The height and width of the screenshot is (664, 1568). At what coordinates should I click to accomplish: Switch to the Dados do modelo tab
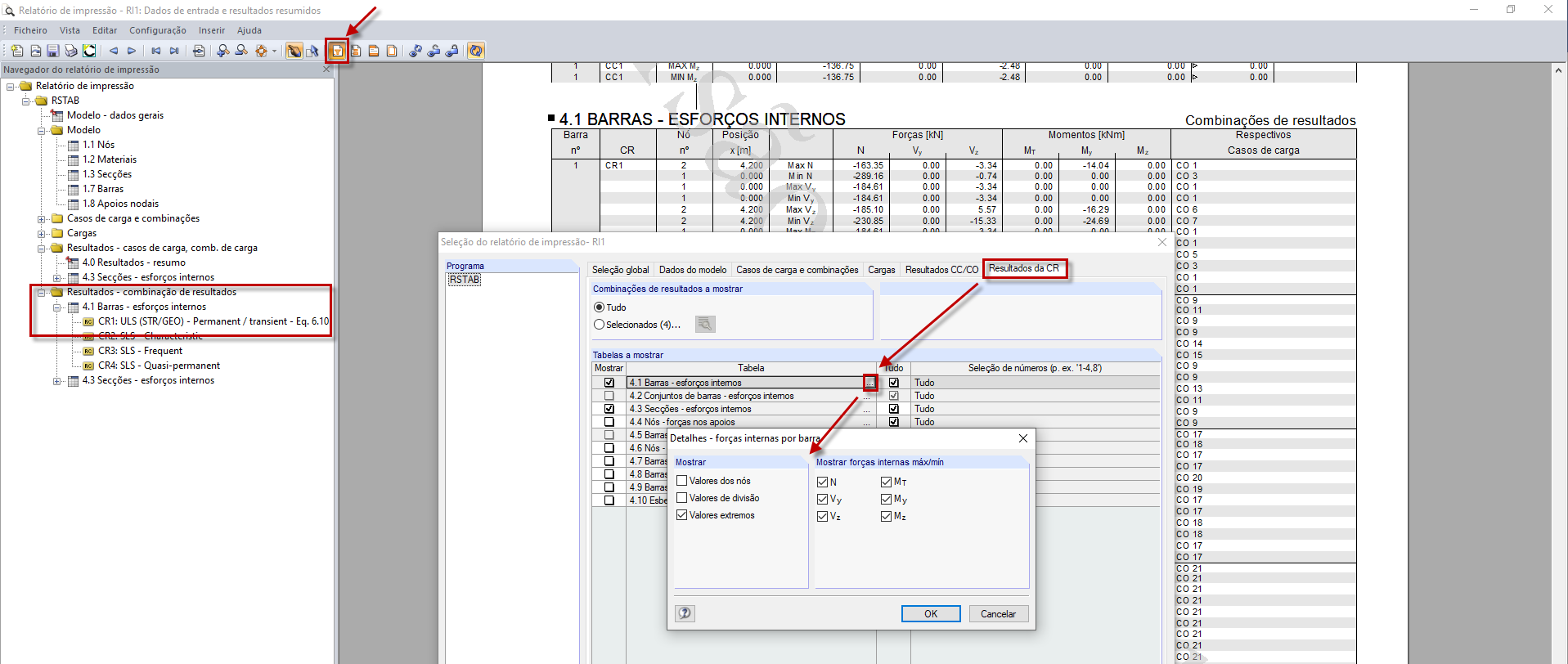(x=693, y=270)
